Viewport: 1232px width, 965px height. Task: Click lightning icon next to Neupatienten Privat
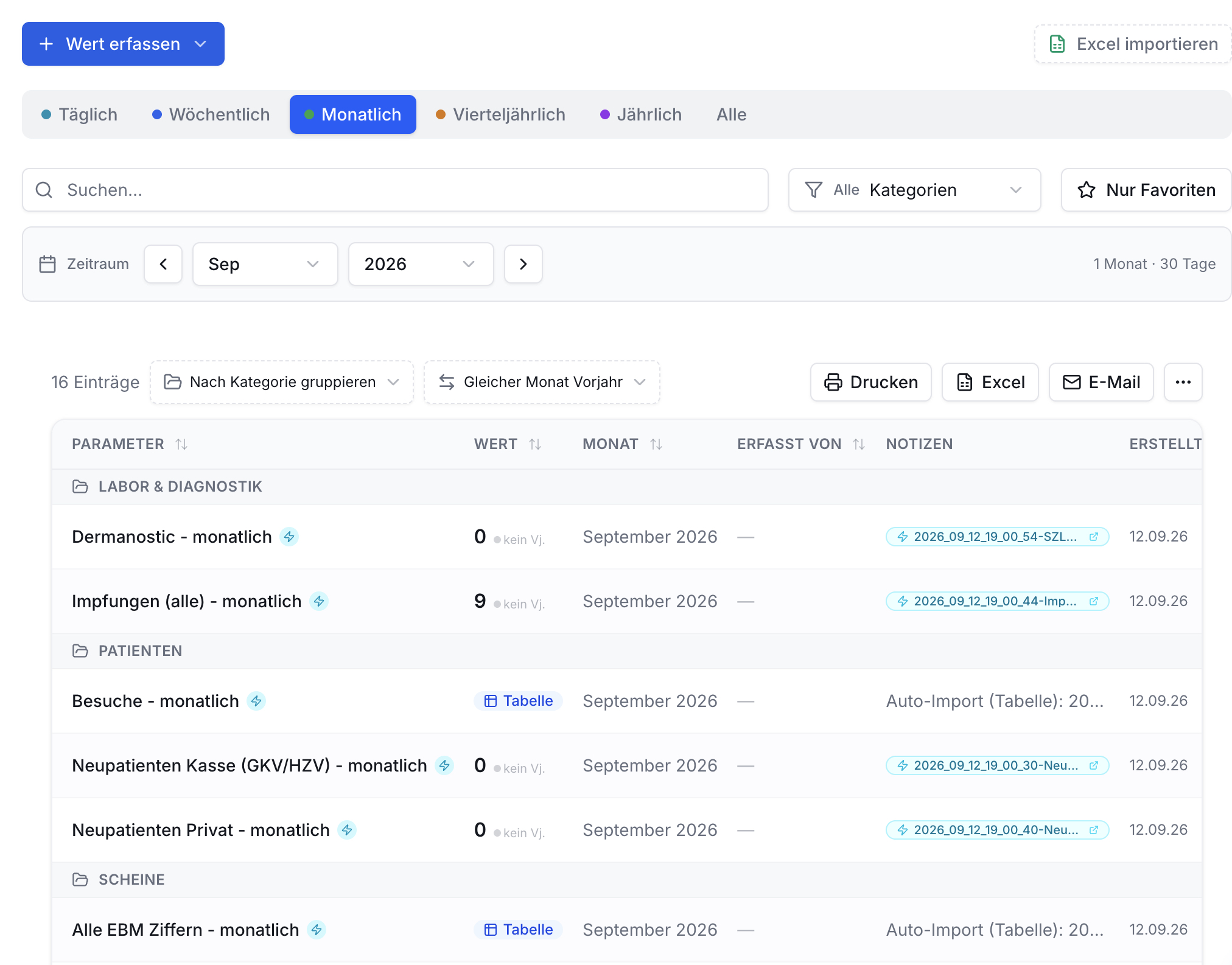[x=347, y=830]
